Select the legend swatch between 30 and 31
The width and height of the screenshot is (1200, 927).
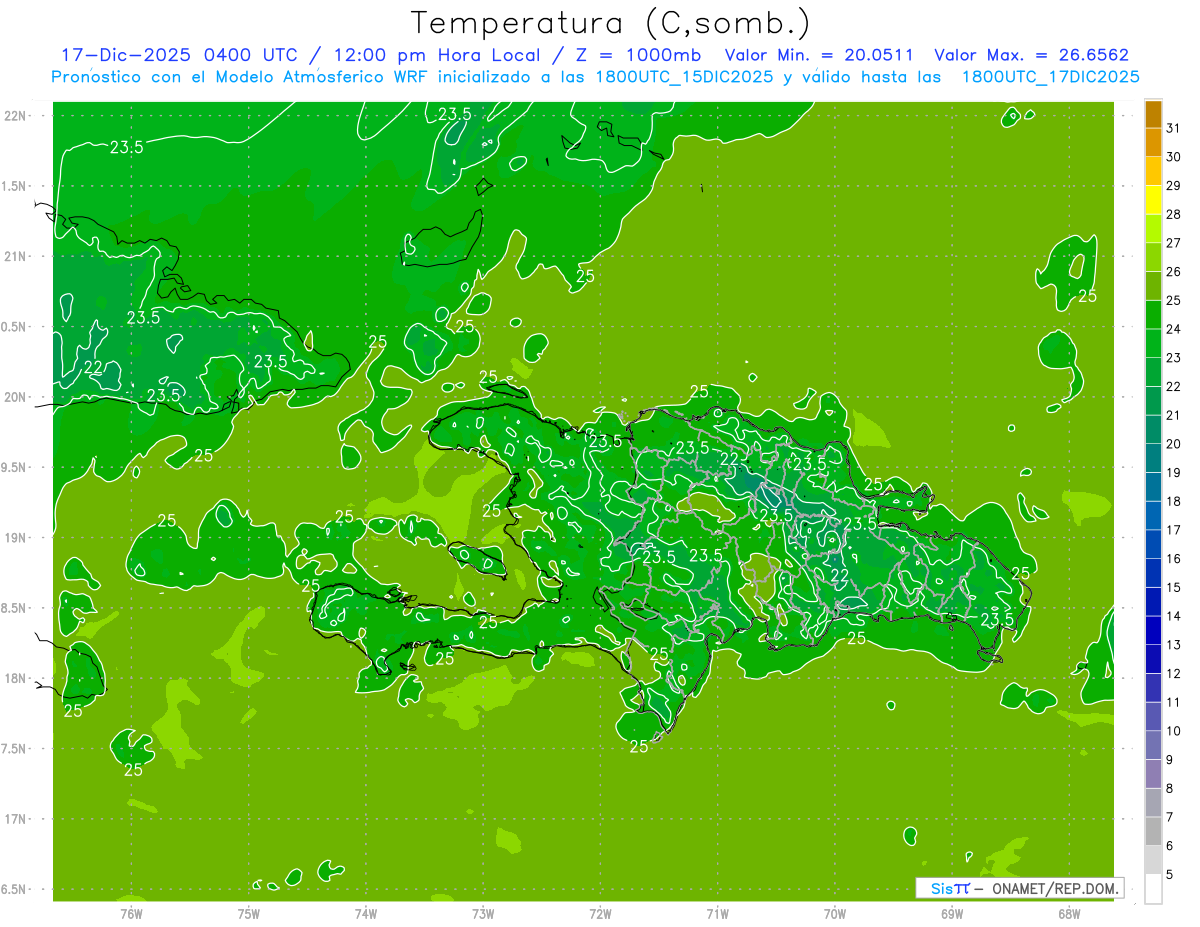(x=1153, y=142)
